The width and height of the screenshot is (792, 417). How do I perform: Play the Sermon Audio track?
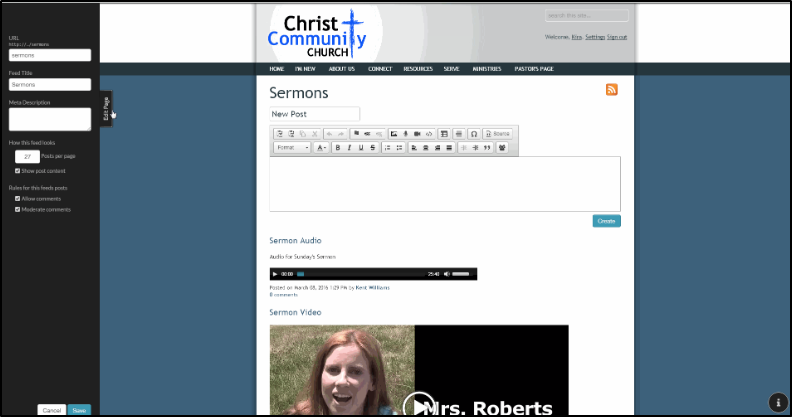(275, 273)
